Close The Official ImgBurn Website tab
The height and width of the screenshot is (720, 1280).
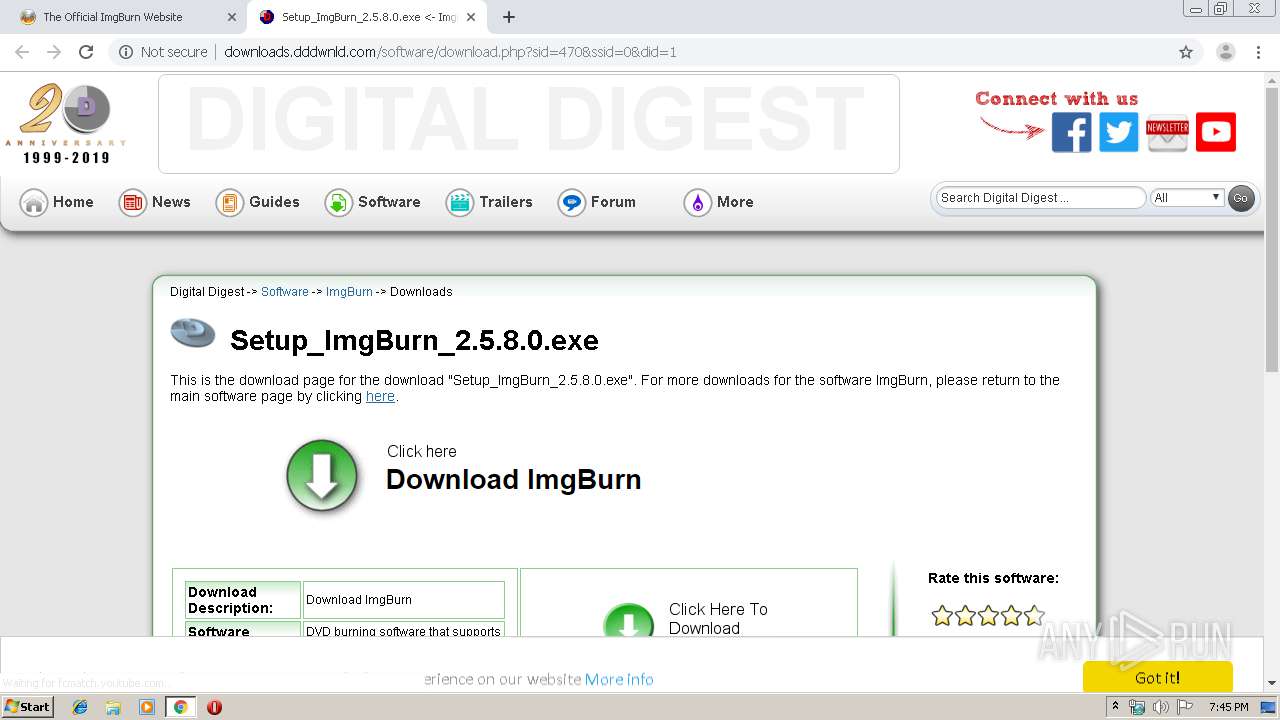(x=232, y=17)
